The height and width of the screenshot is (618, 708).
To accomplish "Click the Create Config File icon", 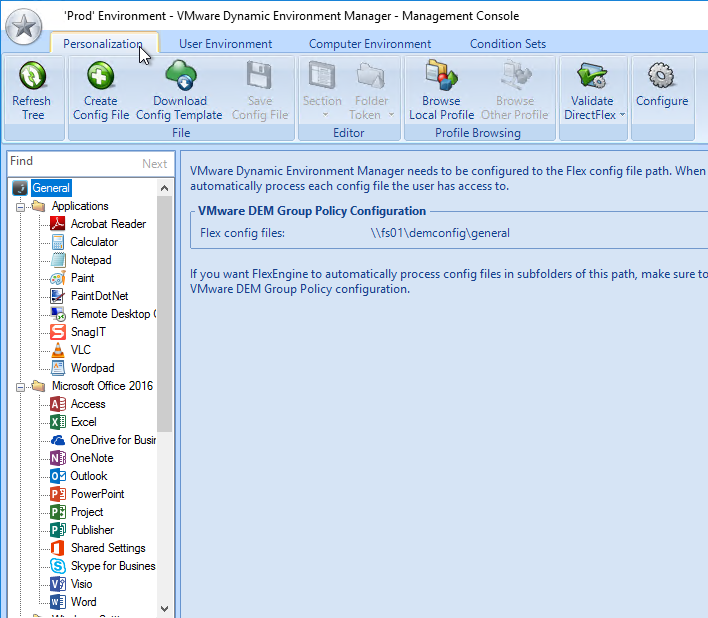I will click(x=100, y=76).
